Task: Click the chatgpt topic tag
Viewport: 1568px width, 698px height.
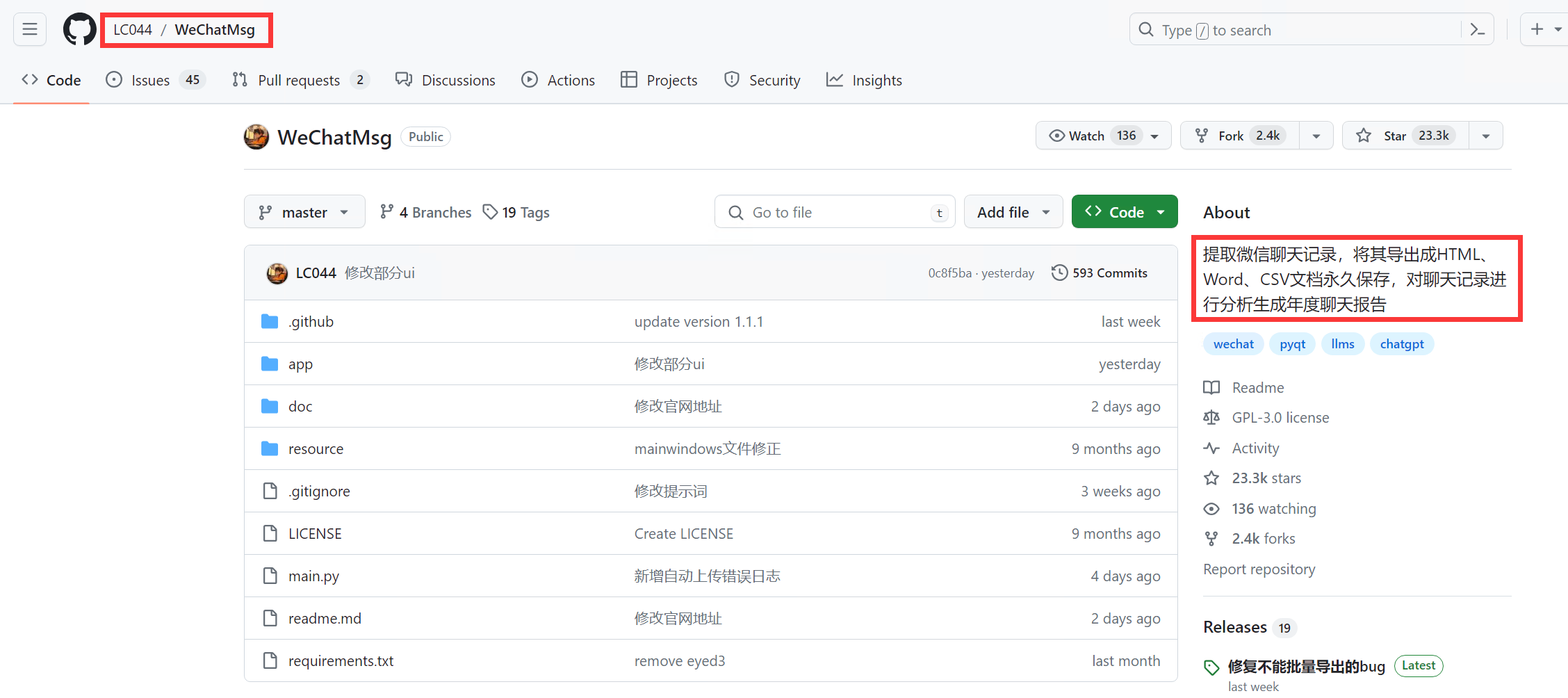Action: [x=1402, y=344]
